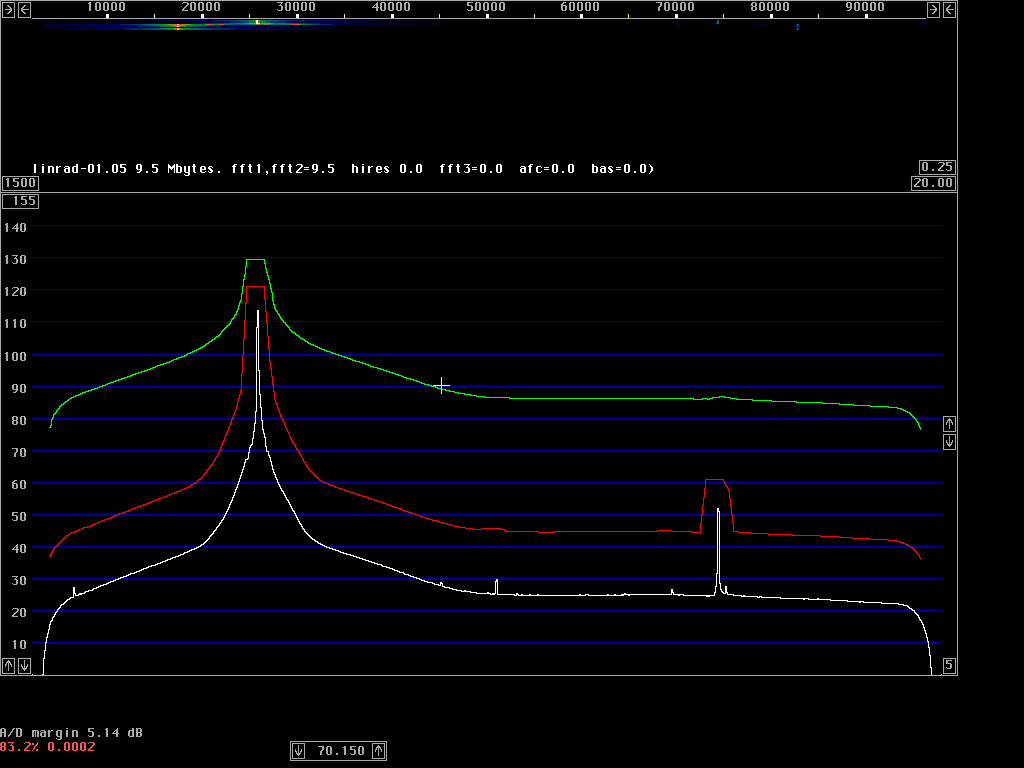Click the up arrow on the spectrum's right edge
The width and height of the screenshot is (1024, 768).
950,424
